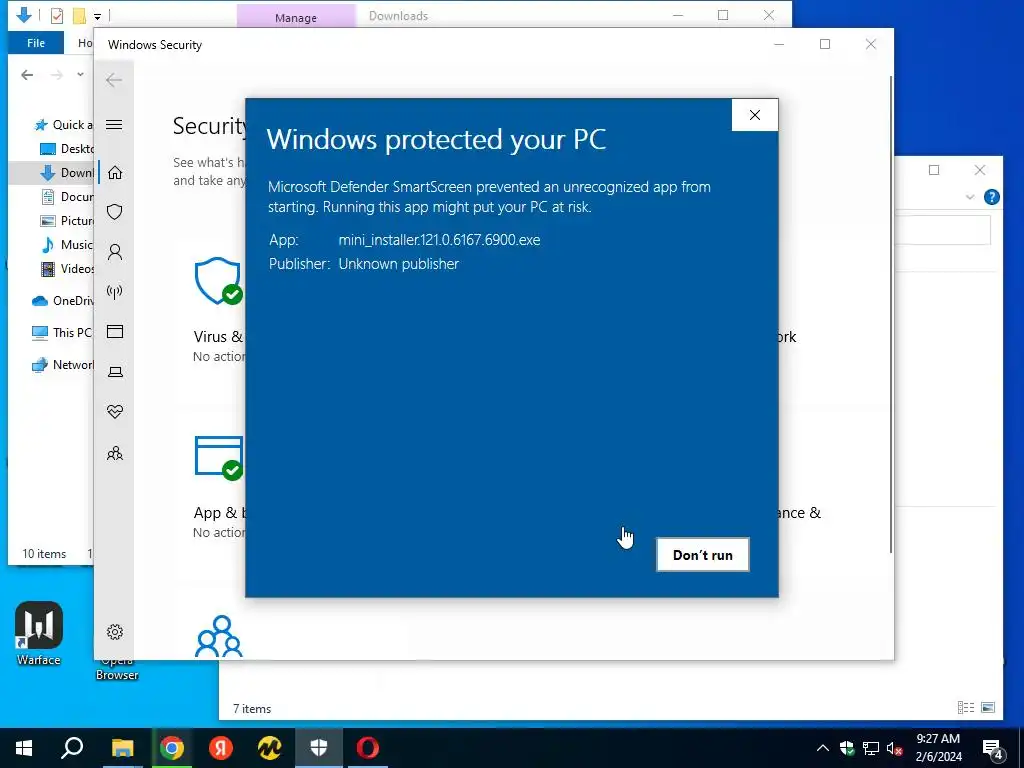
Task: Open the notification center icon
Action: 993,750
